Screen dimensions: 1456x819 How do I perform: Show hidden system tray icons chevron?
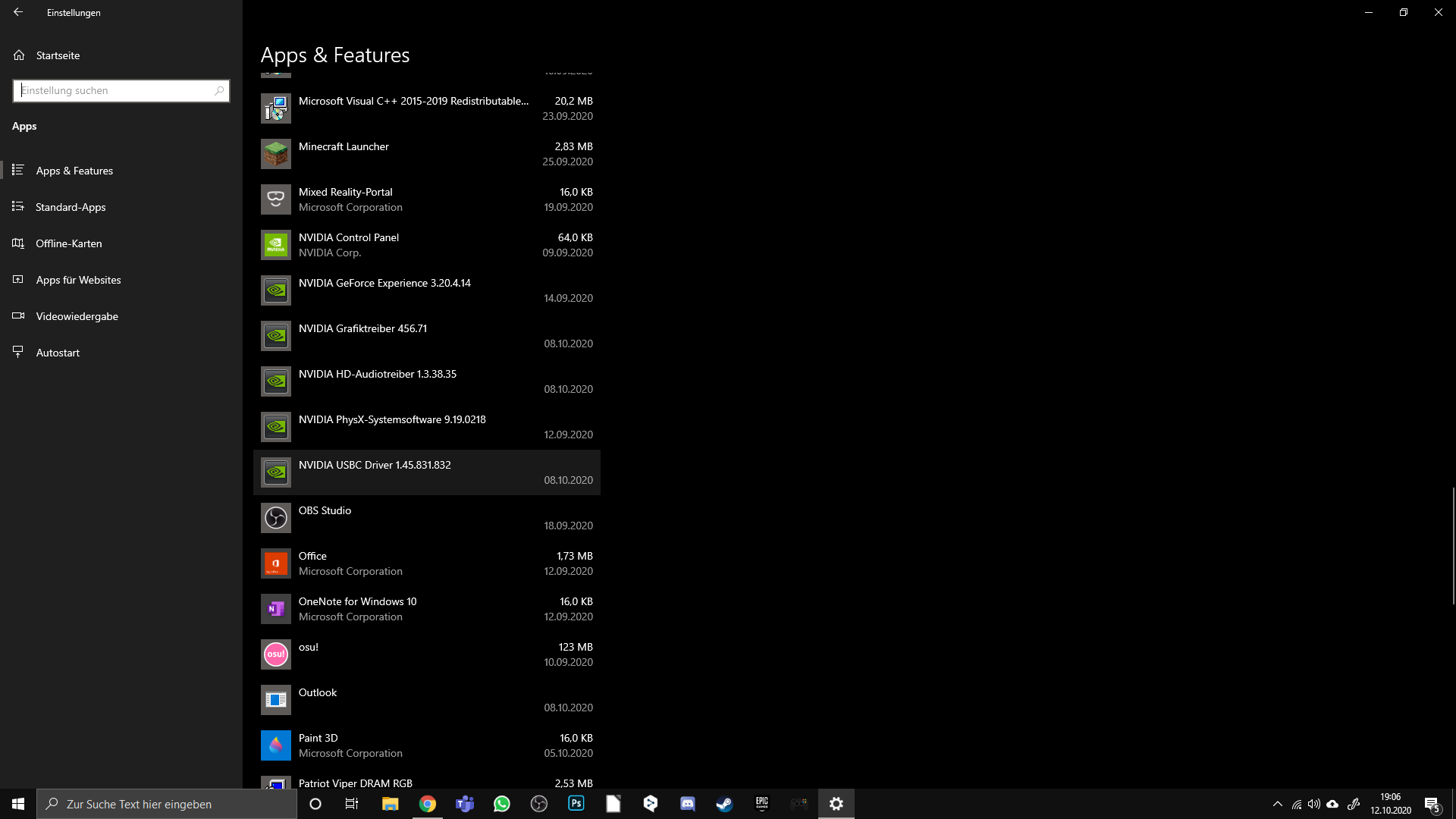click(1277, 804)
